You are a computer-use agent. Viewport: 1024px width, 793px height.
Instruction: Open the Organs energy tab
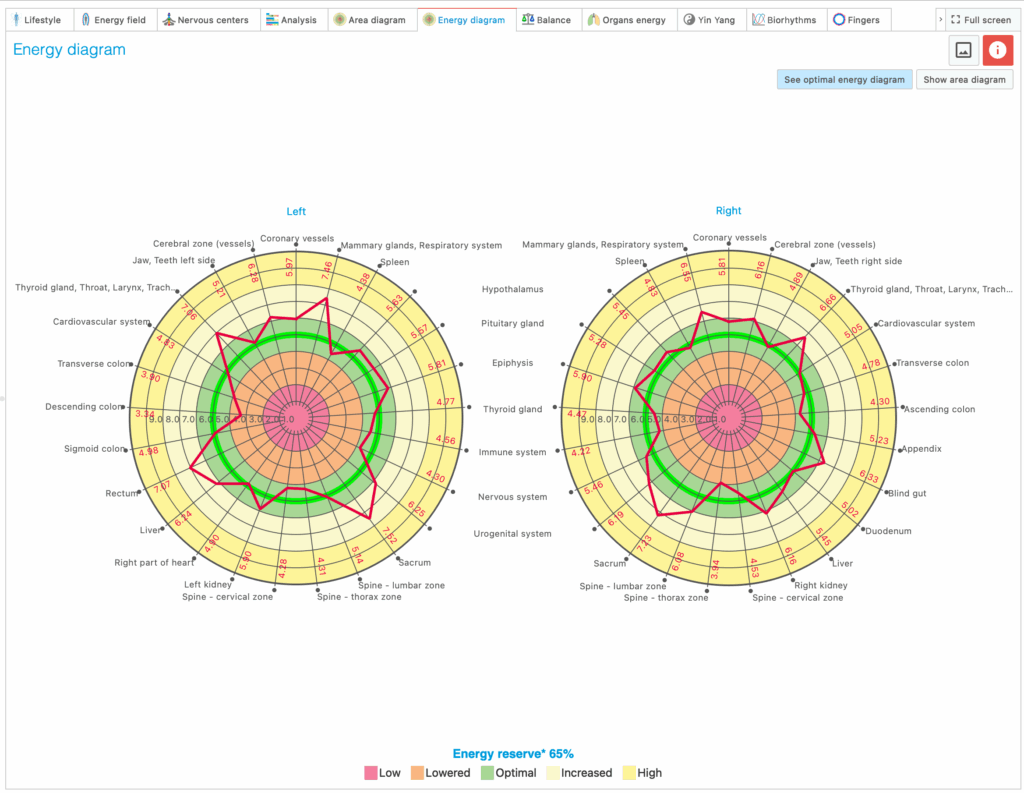click(627, 20)
